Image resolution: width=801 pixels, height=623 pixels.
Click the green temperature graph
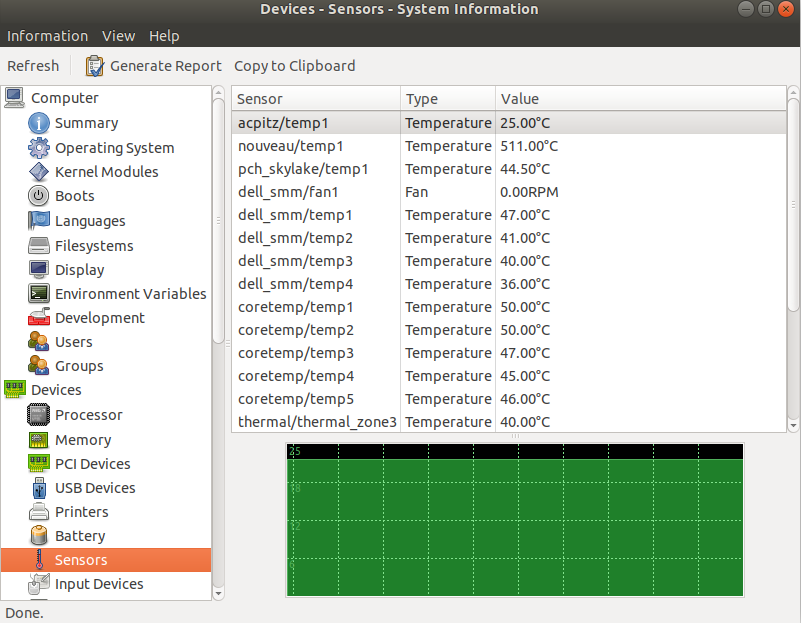pyautogui.click(x=515, y=520)
